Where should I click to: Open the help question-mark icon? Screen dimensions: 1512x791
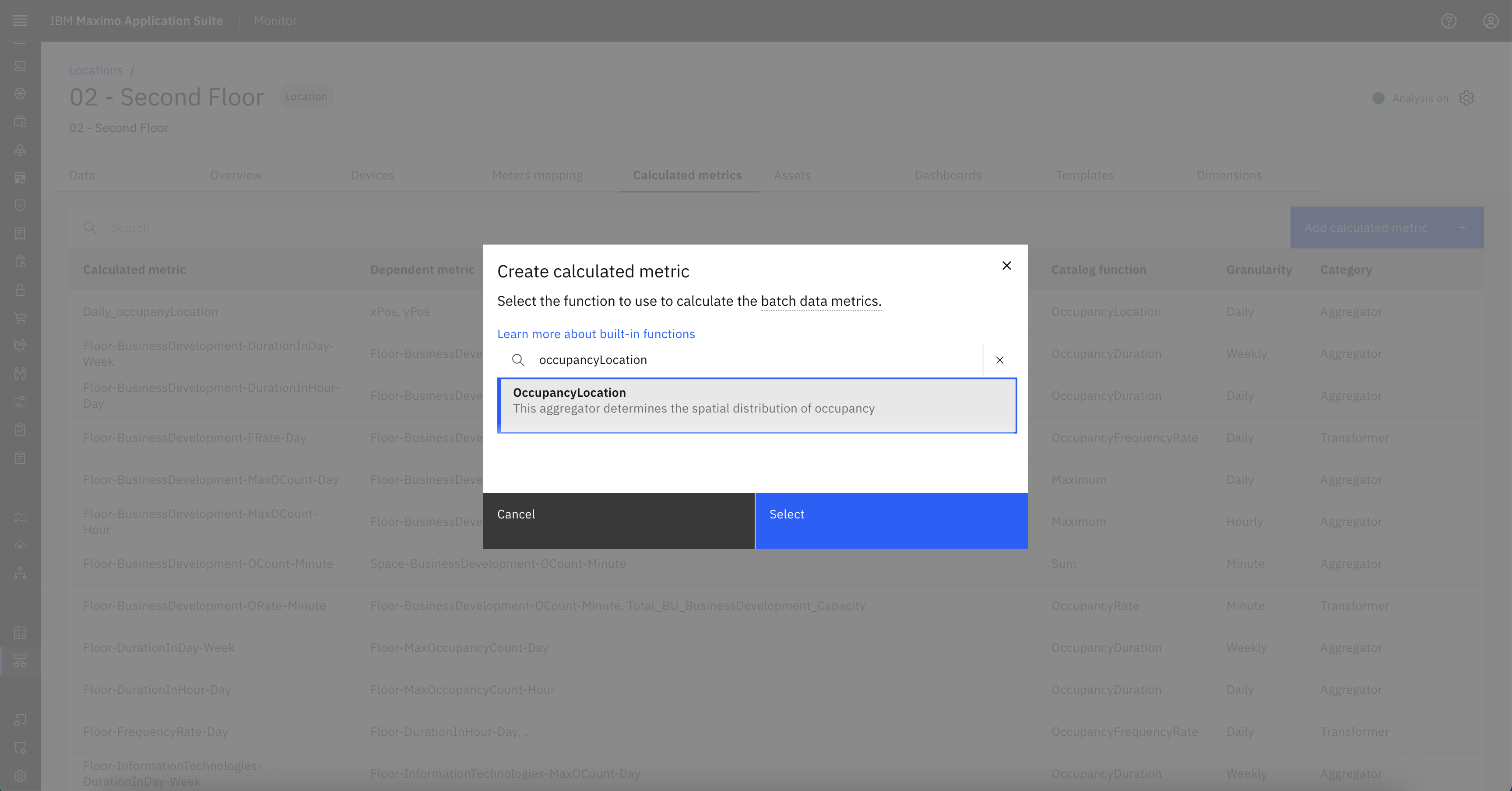click(1449, 21)
